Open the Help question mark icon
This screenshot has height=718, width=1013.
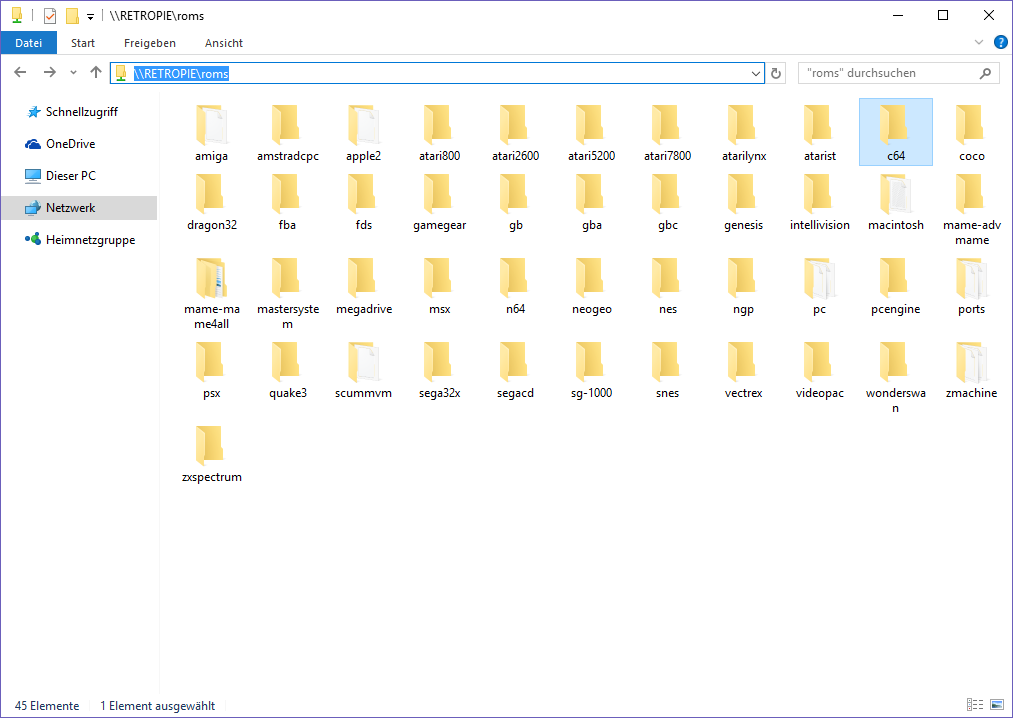1000,42
